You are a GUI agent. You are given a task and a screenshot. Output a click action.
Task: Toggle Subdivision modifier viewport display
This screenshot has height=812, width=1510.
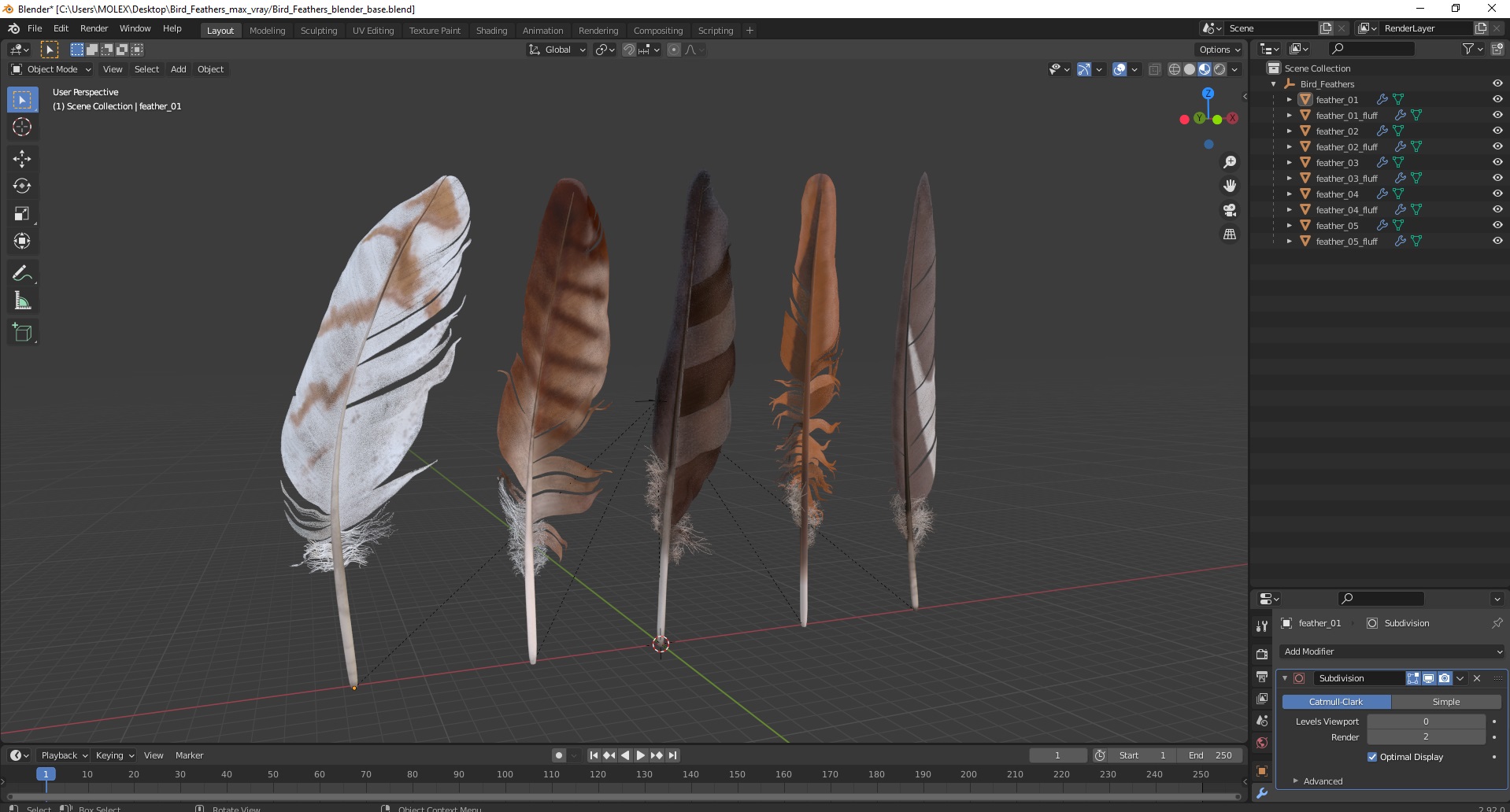[x=1429, y=678]
